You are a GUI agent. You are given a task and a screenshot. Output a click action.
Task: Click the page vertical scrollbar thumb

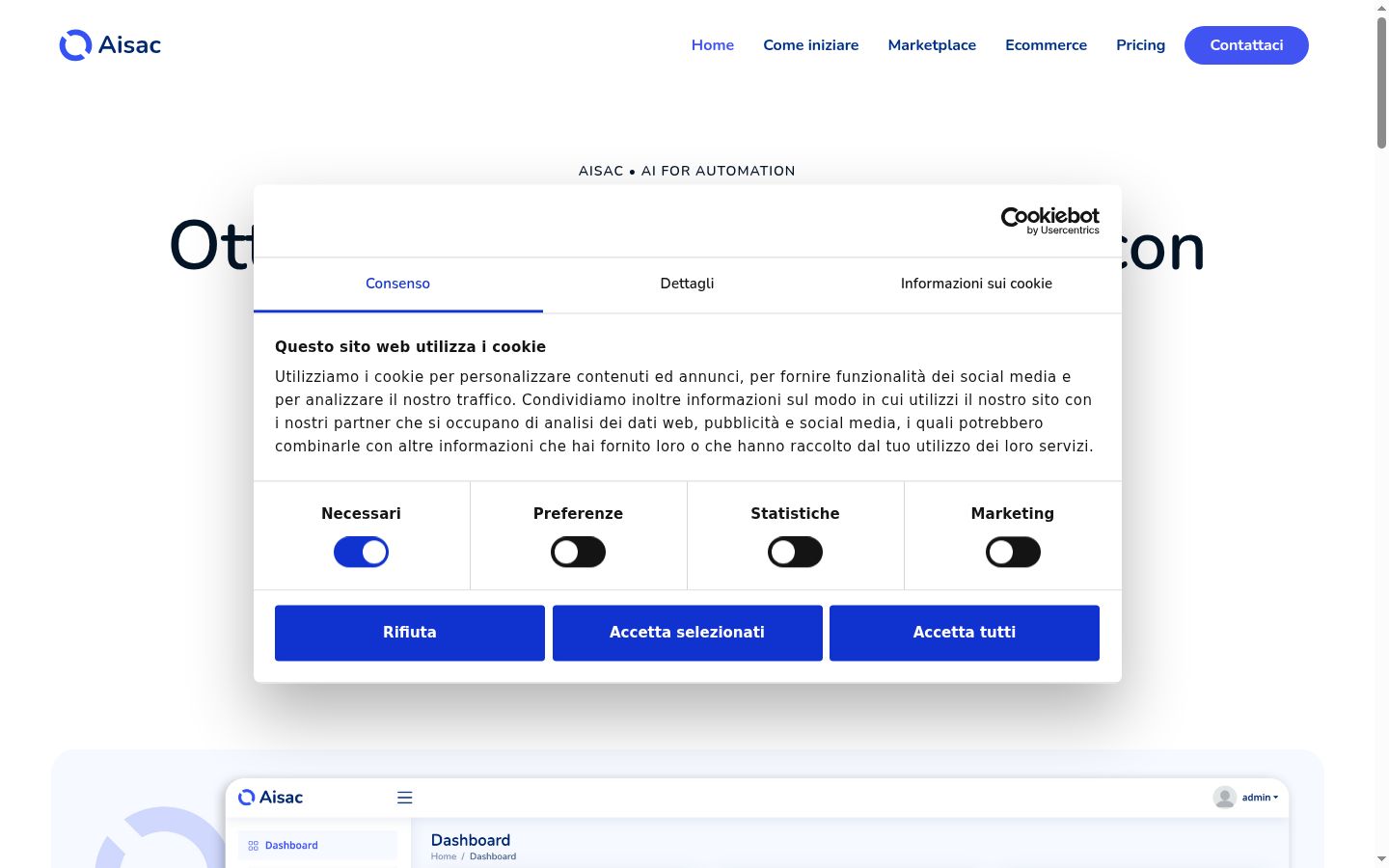tap(1381, 83)
